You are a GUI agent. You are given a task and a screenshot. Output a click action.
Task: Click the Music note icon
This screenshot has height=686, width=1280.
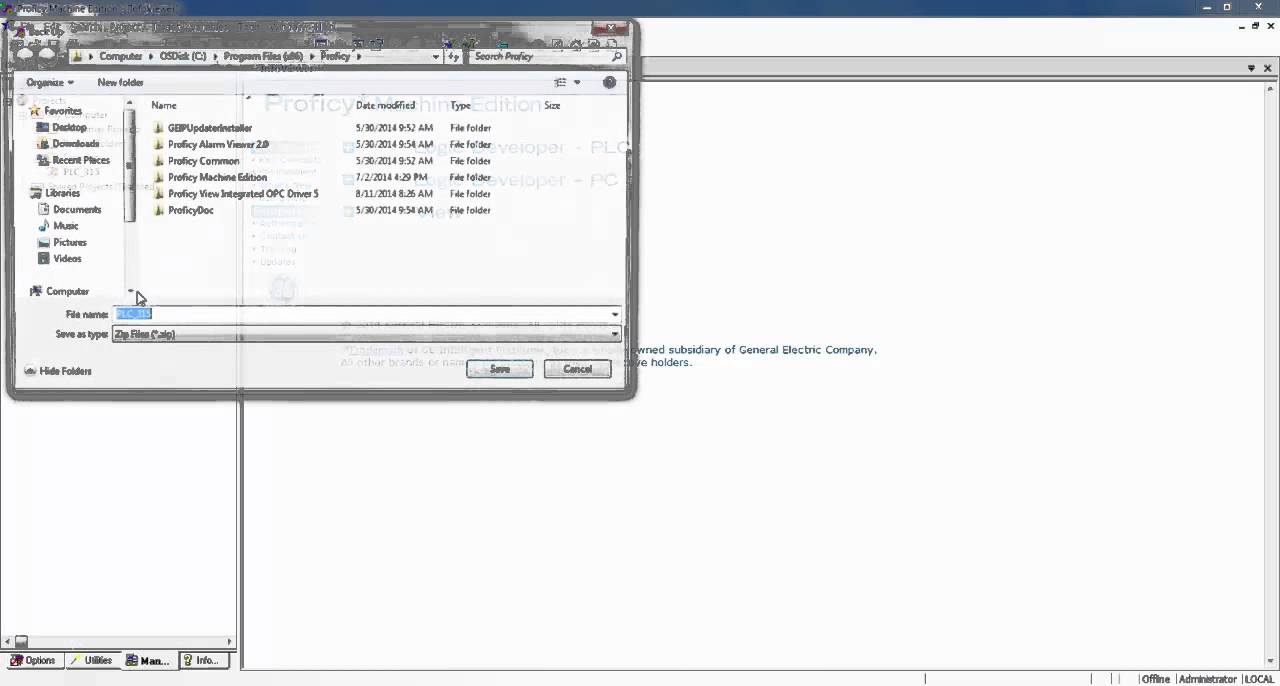click(x=43, y=226)
